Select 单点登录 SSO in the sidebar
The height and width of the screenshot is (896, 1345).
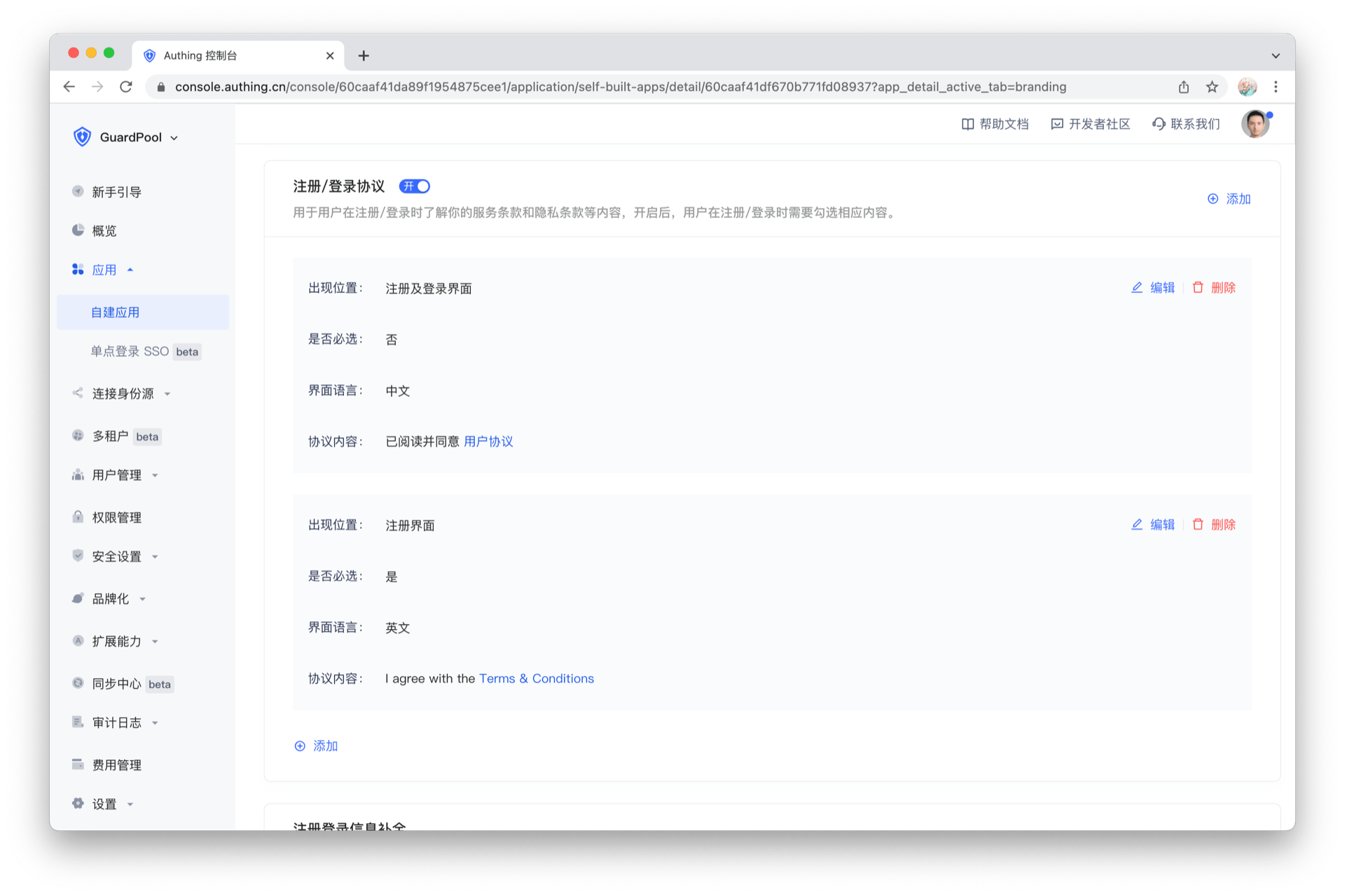click(130, 352)
